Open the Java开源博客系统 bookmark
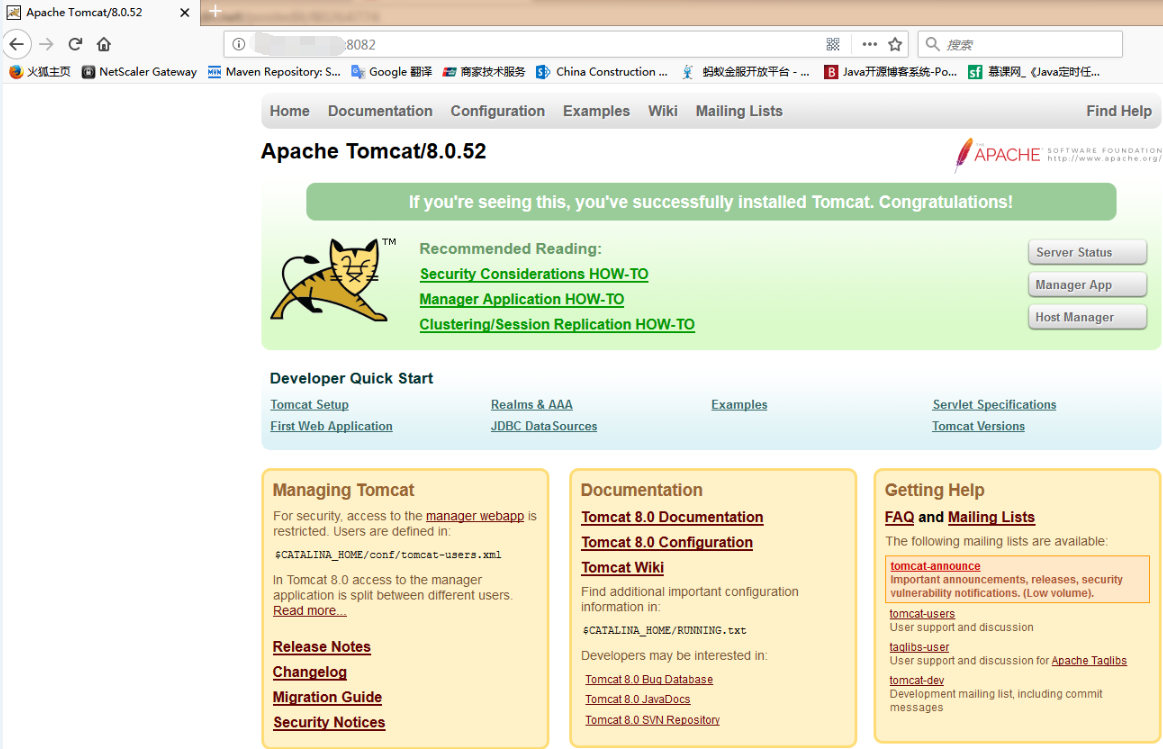The width and height of the screenshot is (1163, 749). (x=891, y=72)
